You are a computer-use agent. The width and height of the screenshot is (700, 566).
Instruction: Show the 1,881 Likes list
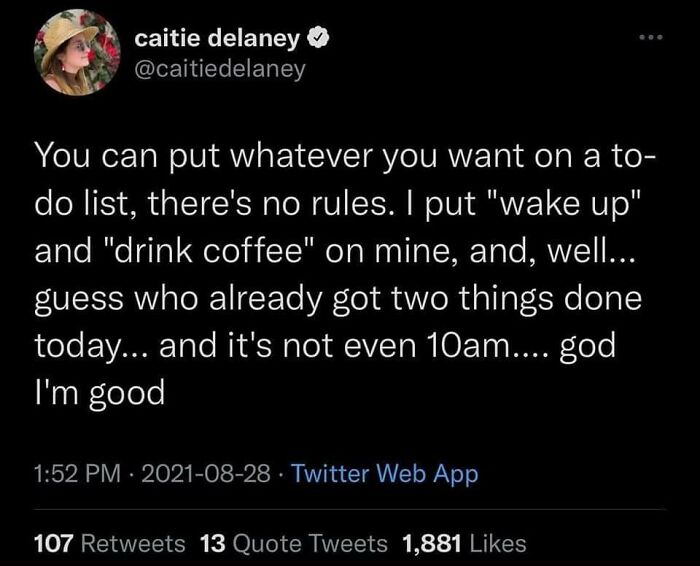coord(463,542)
